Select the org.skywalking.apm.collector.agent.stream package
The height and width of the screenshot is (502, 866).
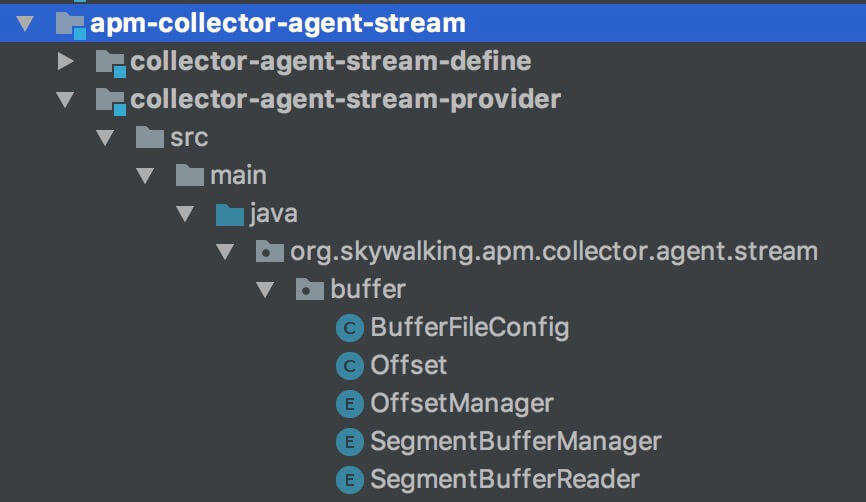554,252
